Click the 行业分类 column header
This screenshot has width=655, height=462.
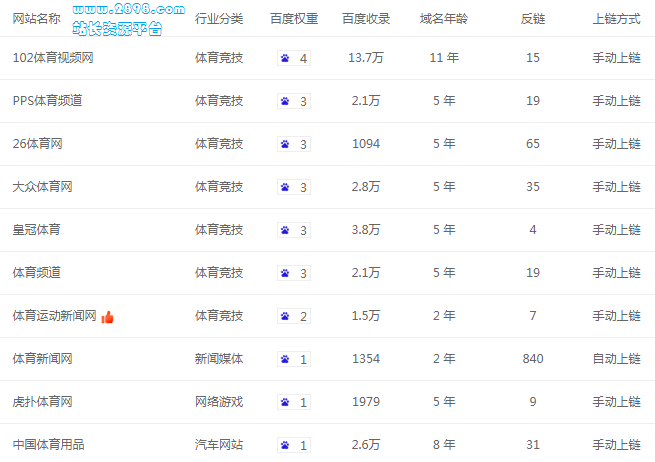219,19
